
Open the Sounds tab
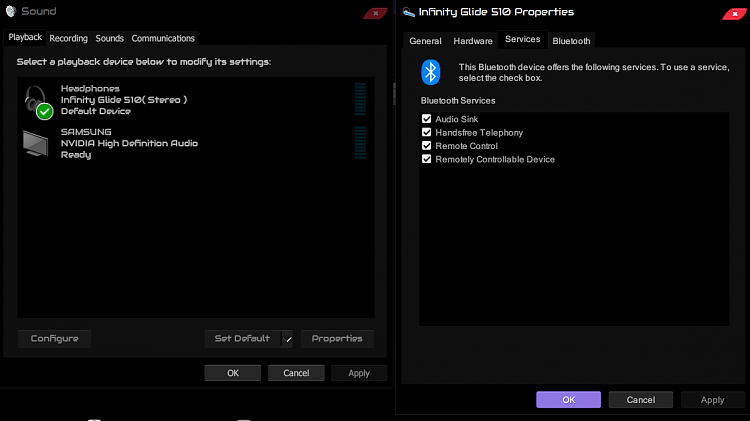click(109, 38)
